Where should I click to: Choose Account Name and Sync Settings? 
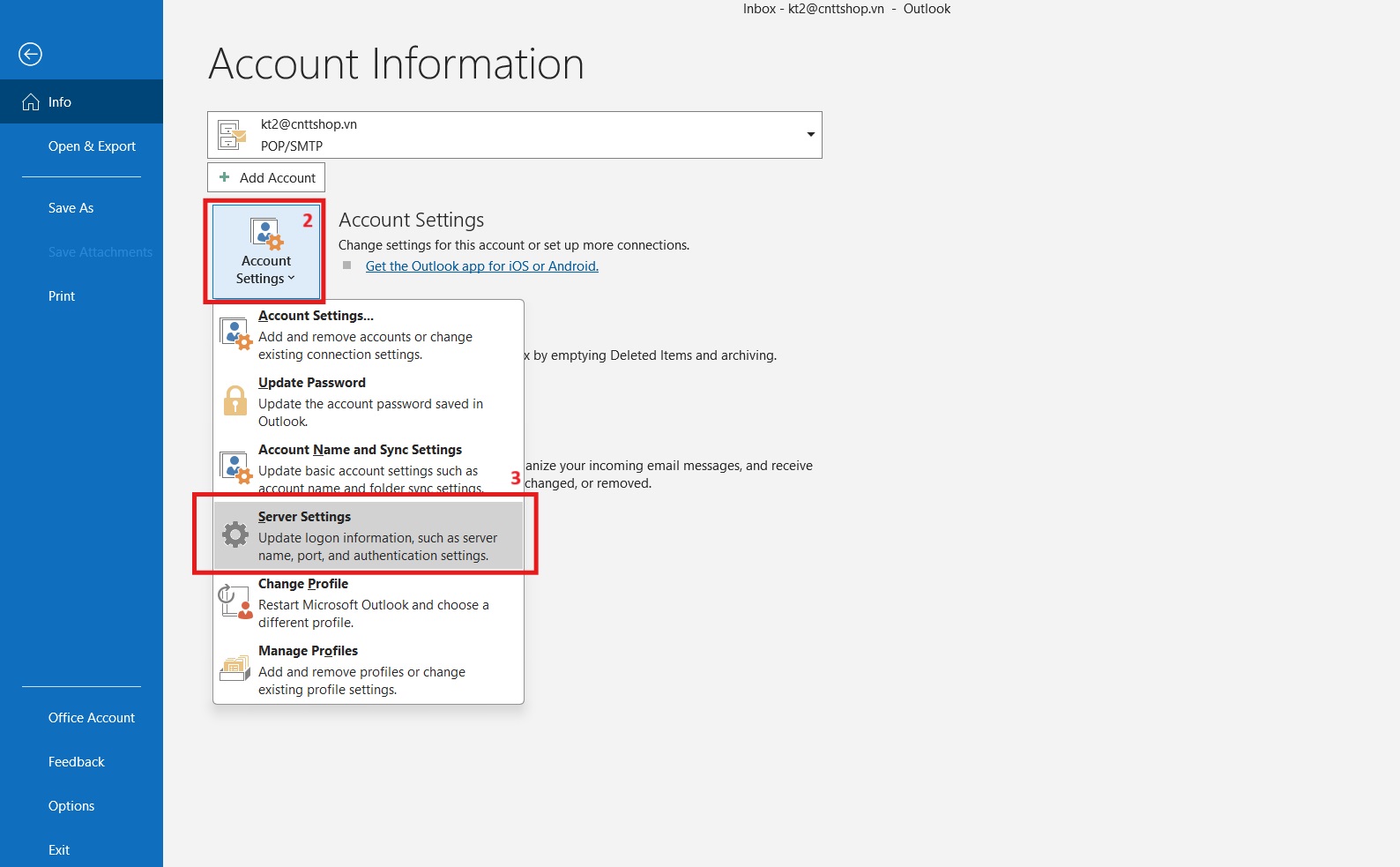(369, 467)
